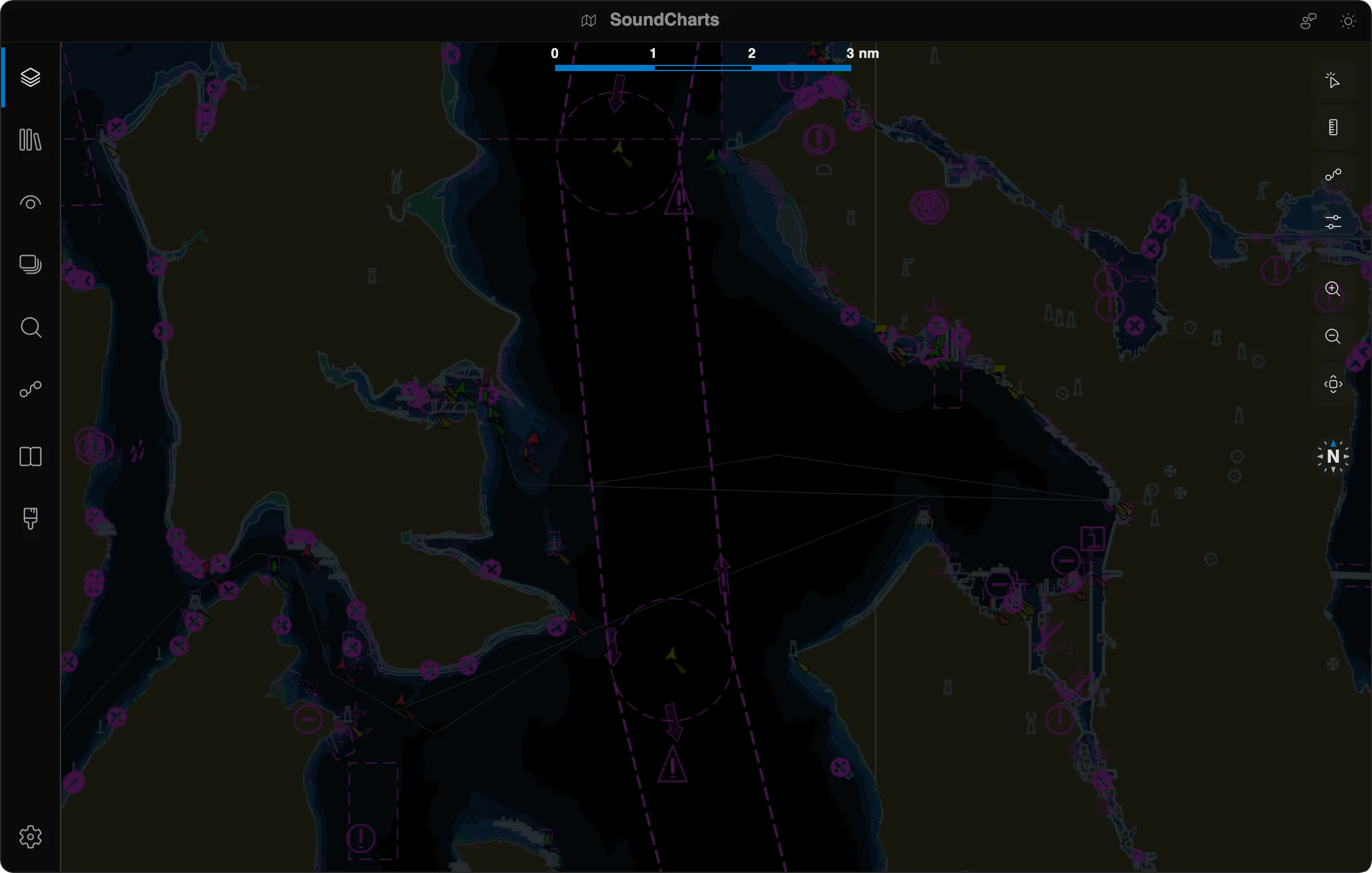Click the nautical mile scale bar

[703, 67]
